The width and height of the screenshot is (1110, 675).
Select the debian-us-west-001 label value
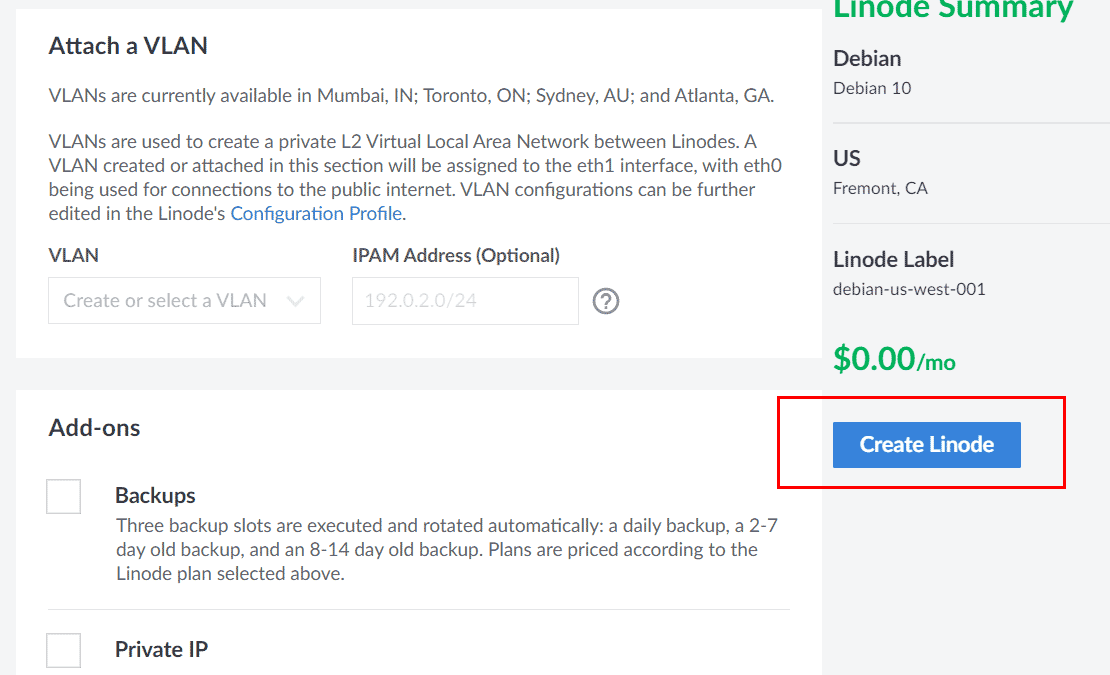[909, 289]
